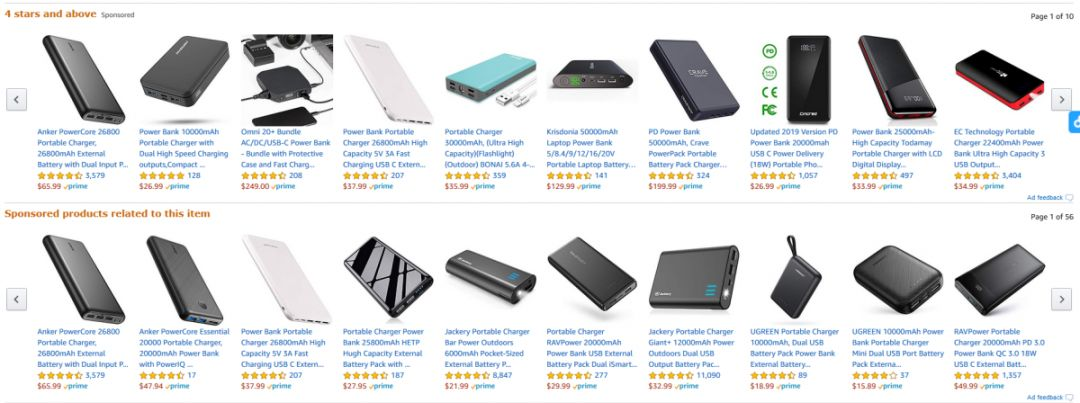Click previous arrow in Sponsored products carousel

pyautogui.click(x=17, y=299)
